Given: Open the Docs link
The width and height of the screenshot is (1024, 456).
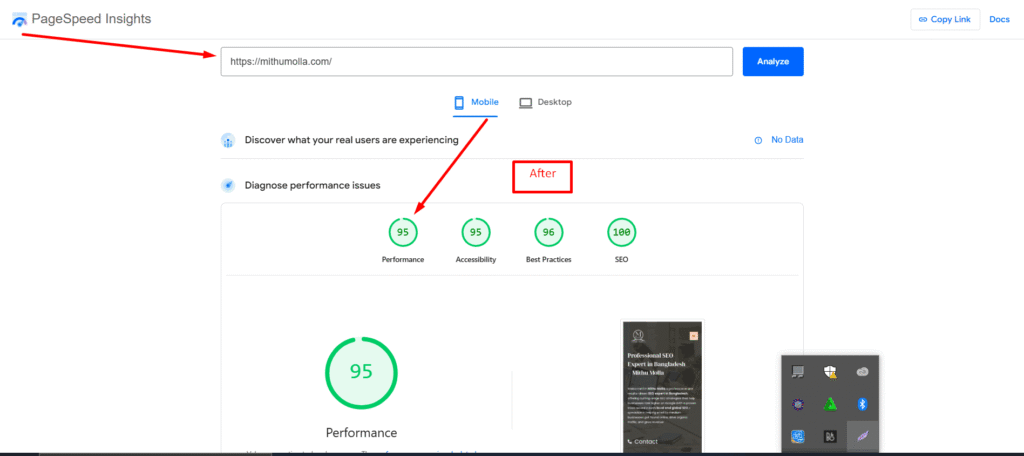Looking at the screenshot, I should (999, 20).
